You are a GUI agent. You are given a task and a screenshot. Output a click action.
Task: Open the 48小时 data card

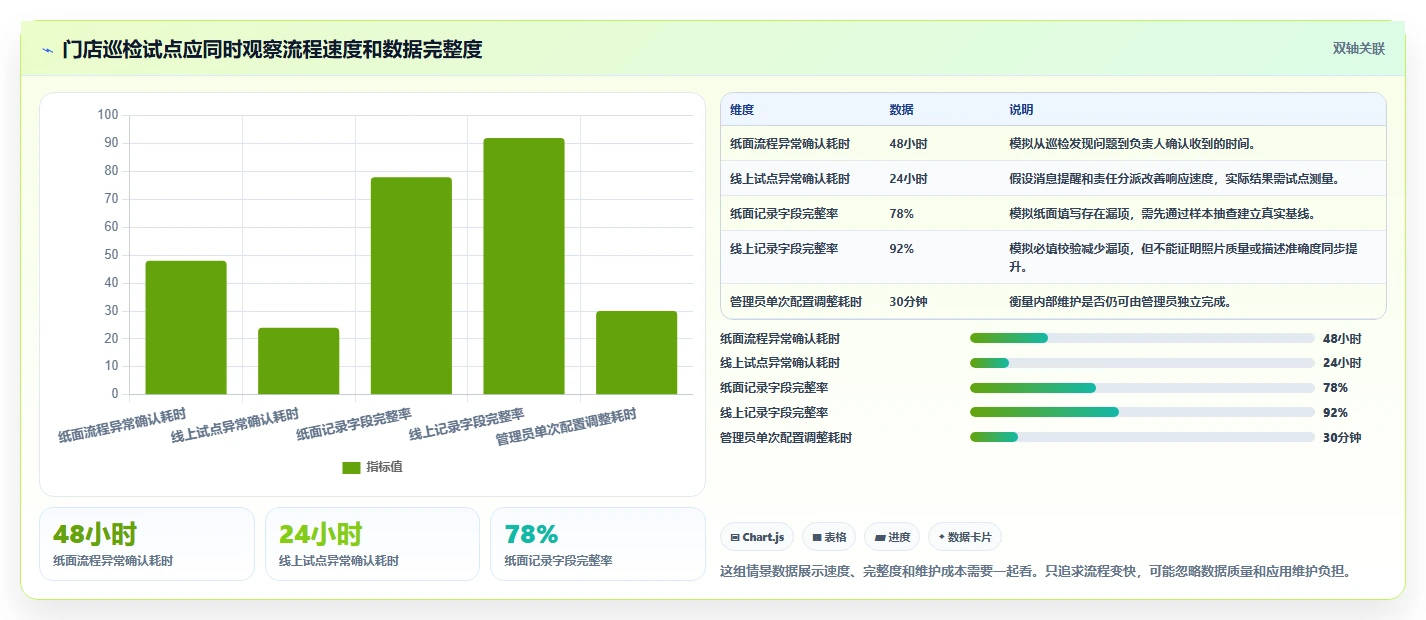coord(147,544)
